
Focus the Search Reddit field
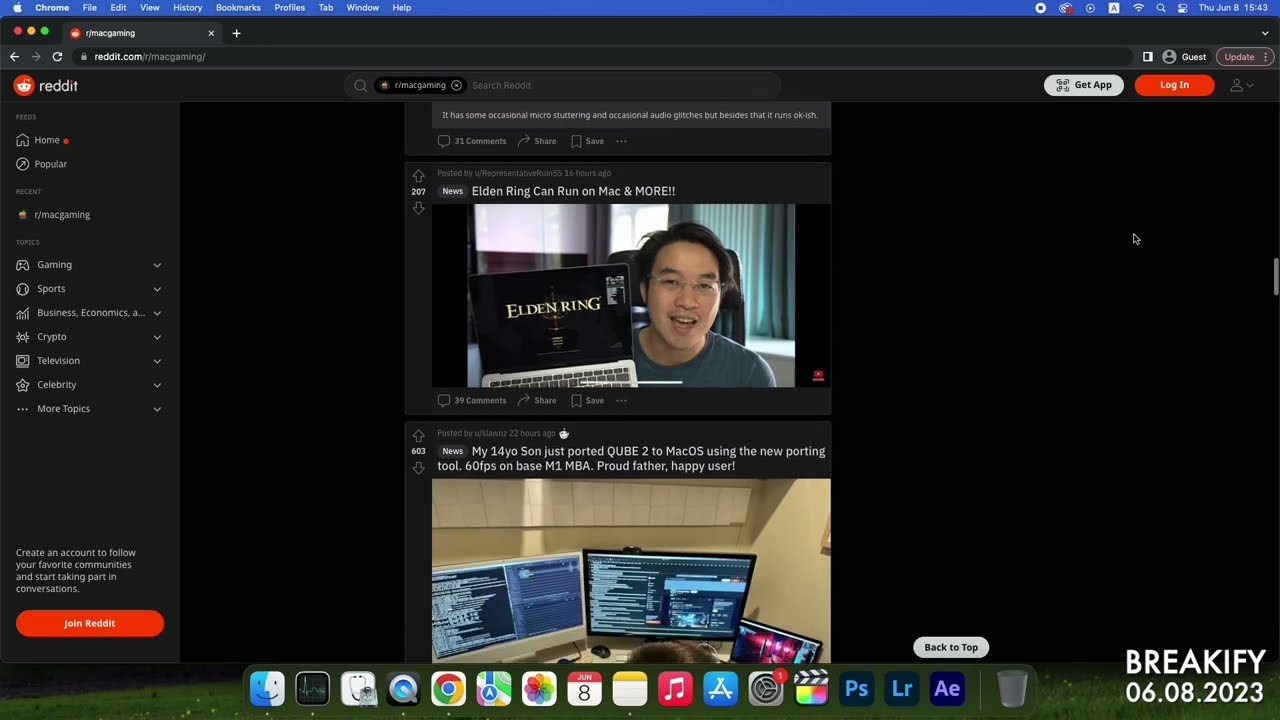[620, 86]
